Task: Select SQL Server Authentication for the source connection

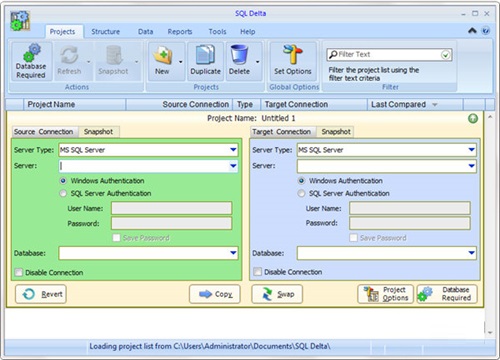Action: coord(63,193)
